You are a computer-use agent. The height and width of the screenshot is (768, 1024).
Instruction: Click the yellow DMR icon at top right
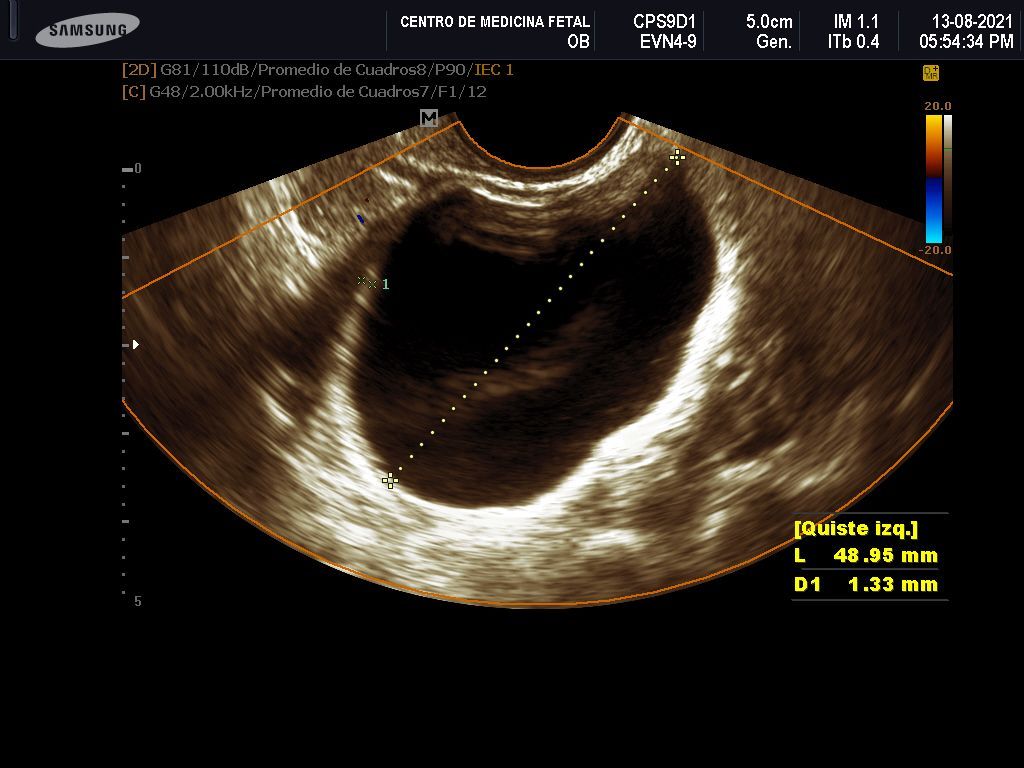[931, 73]
